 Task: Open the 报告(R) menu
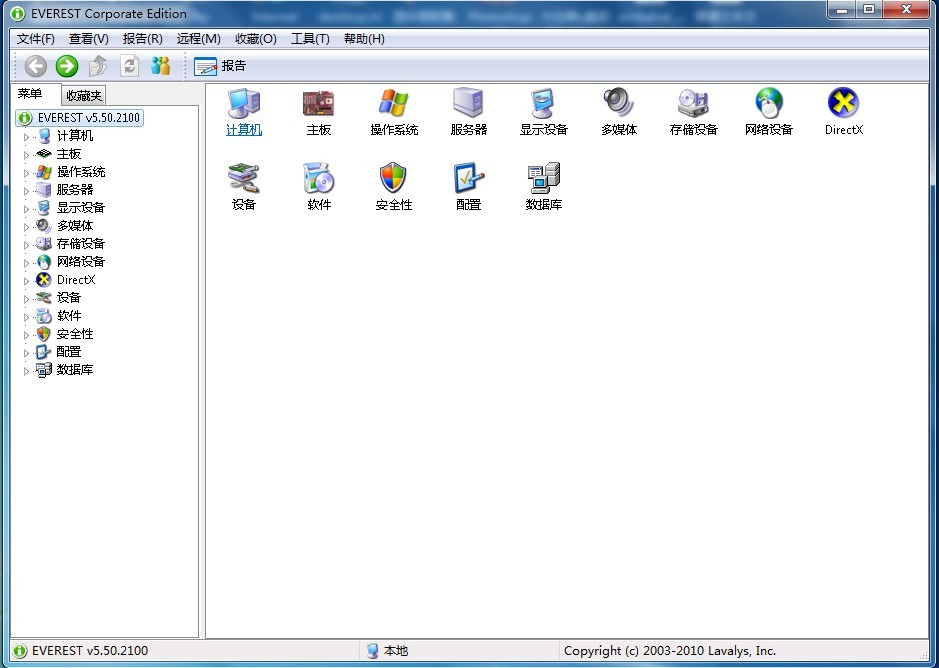(142, 39)
